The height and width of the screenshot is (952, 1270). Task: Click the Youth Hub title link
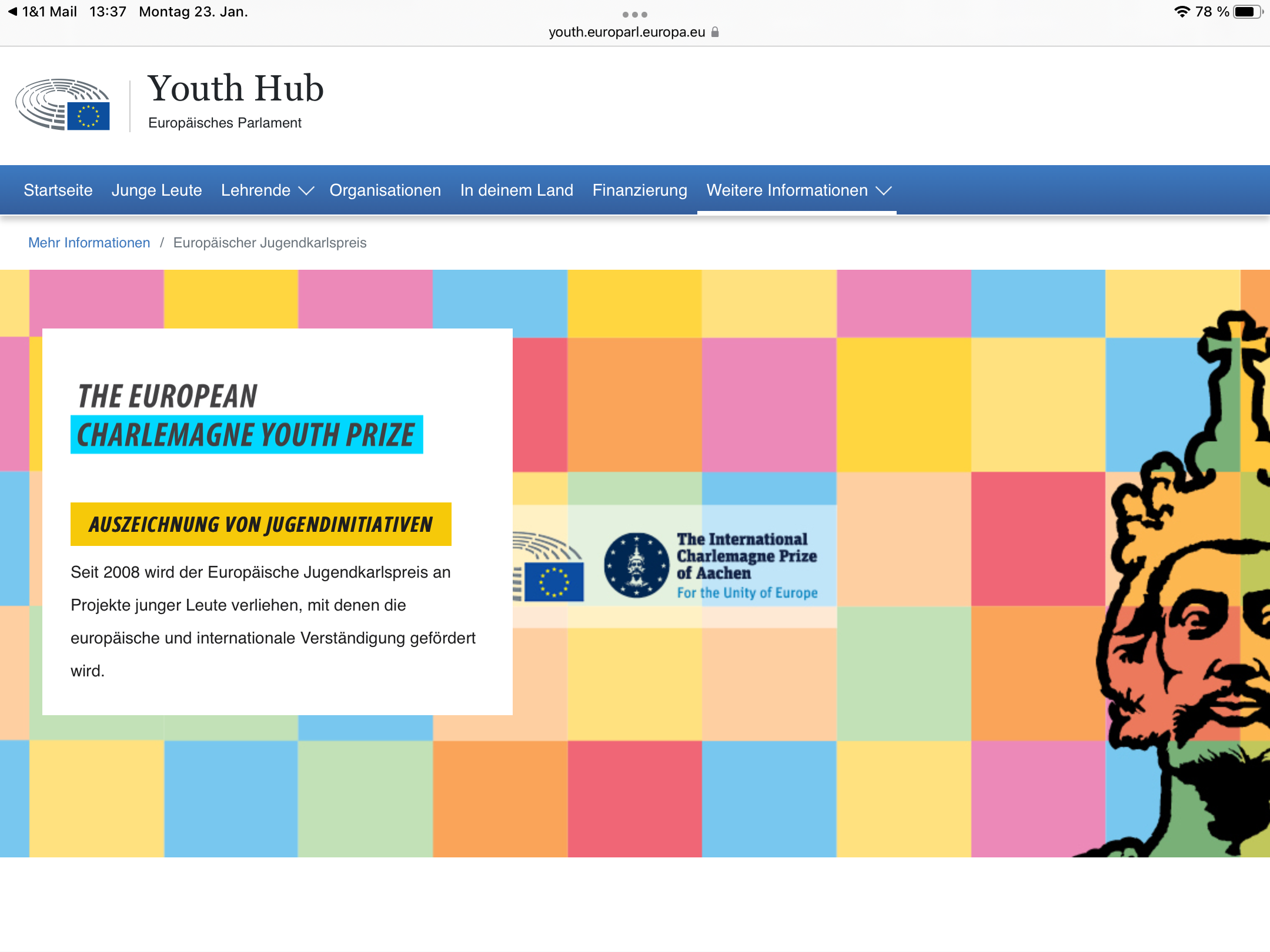pos(235,88)
